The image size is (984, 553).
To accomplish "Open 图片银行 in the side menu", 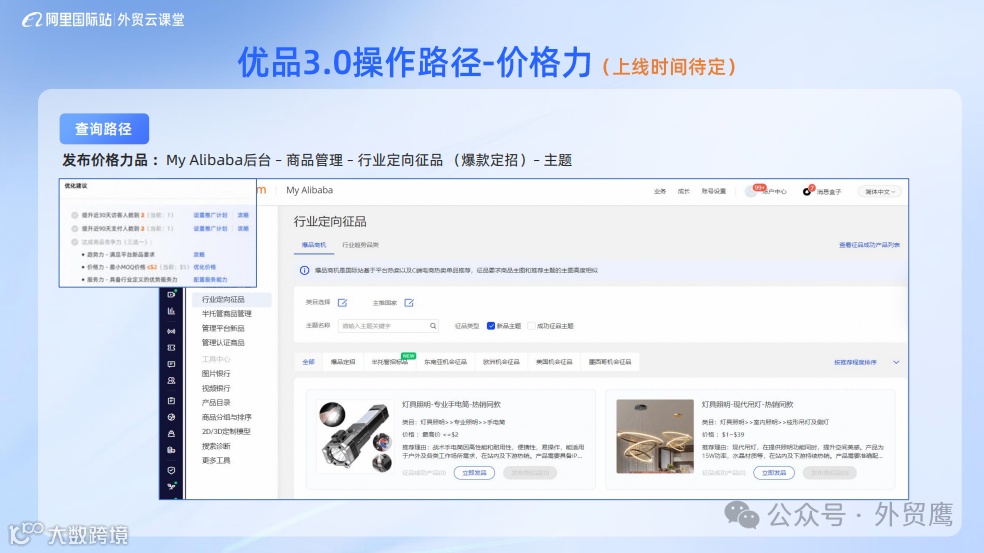I will [x=216, y=373].
